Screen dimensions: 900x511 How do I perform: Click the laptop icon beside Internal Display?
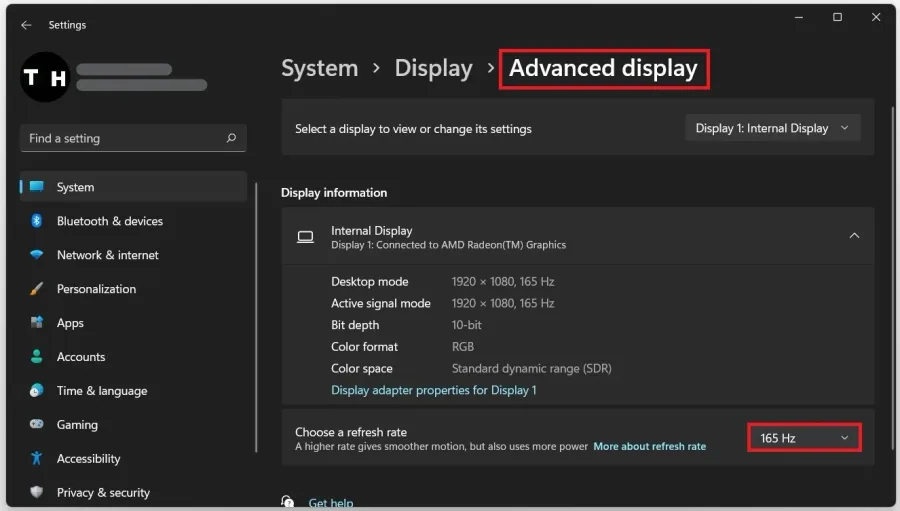pos(305,237)
